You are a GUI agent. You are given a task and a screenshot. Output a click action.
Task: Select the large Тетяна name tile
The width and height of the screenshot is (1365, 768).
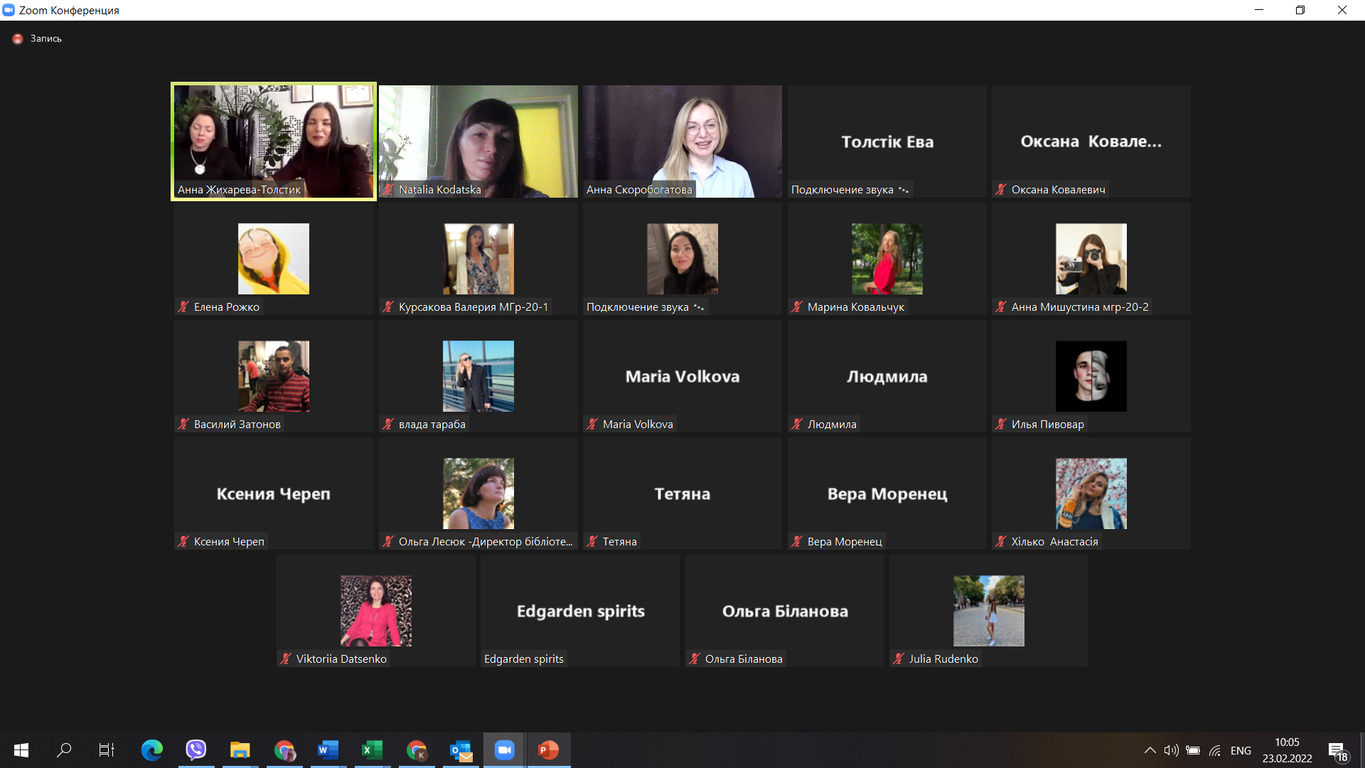[682, 494]
